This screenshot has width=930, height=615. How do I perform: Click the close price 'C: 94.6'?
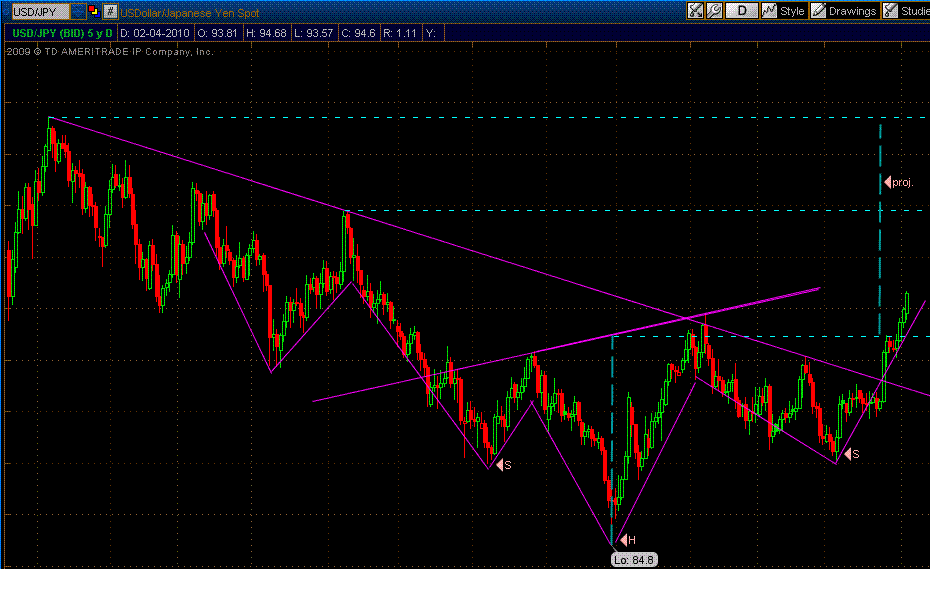coord(358,33)
